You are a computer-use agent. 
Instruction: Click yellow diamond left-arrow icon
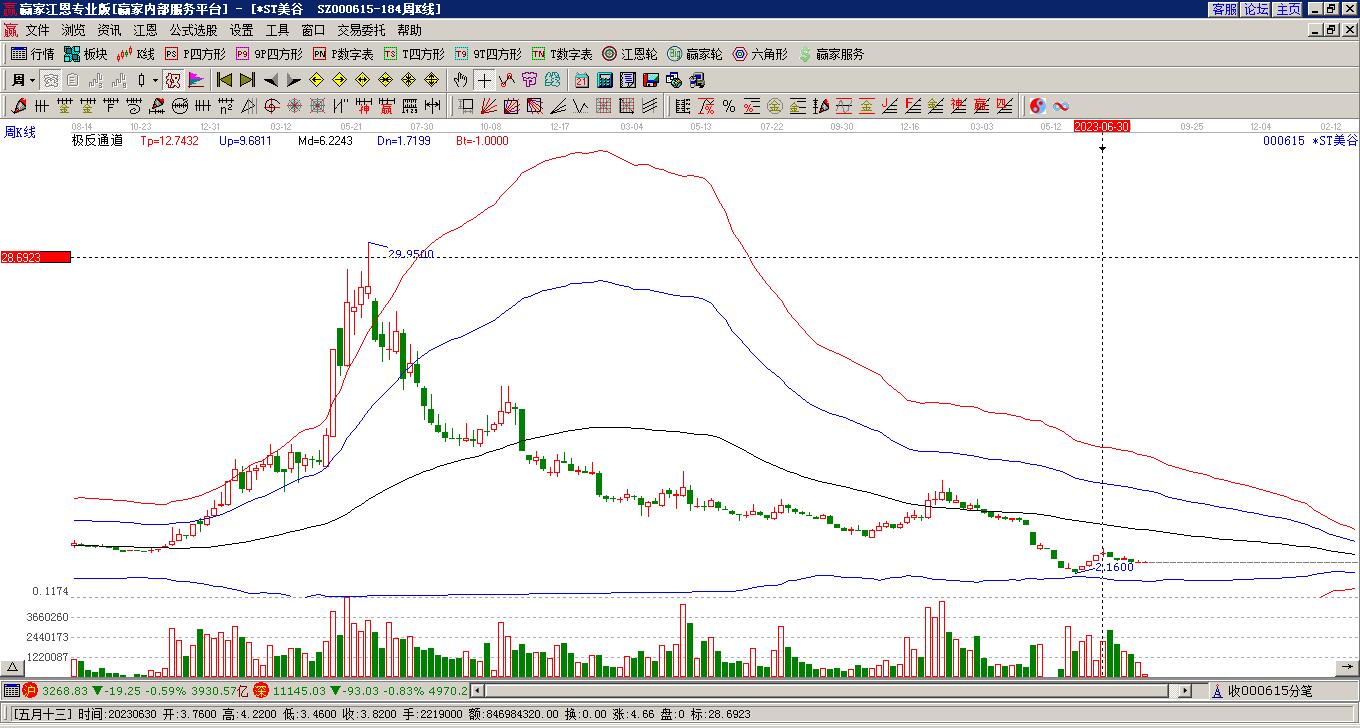pyautogui.click(x=316, y=80)
